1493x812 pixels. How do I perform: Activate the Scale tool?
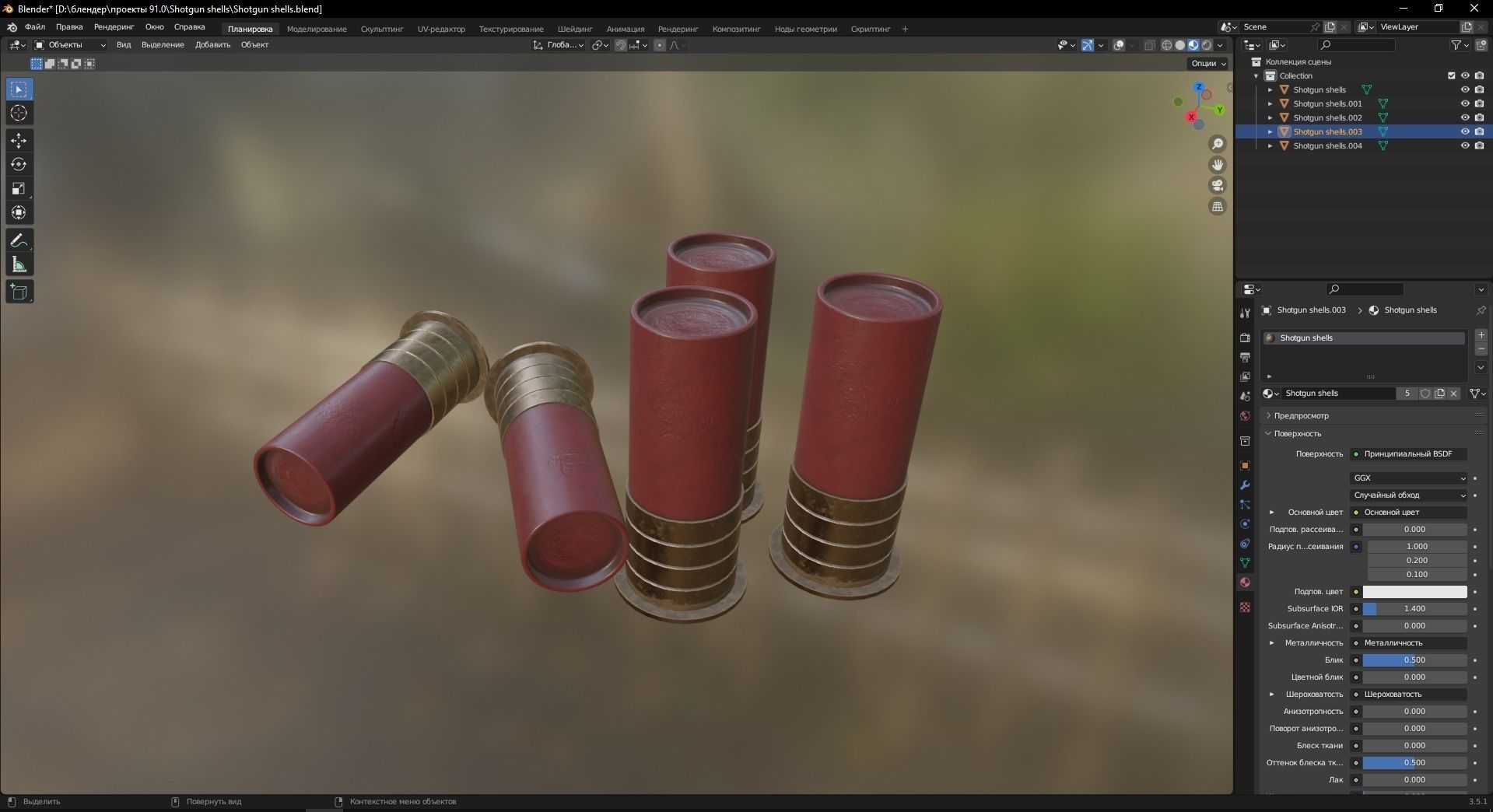(x=19, y=189)
